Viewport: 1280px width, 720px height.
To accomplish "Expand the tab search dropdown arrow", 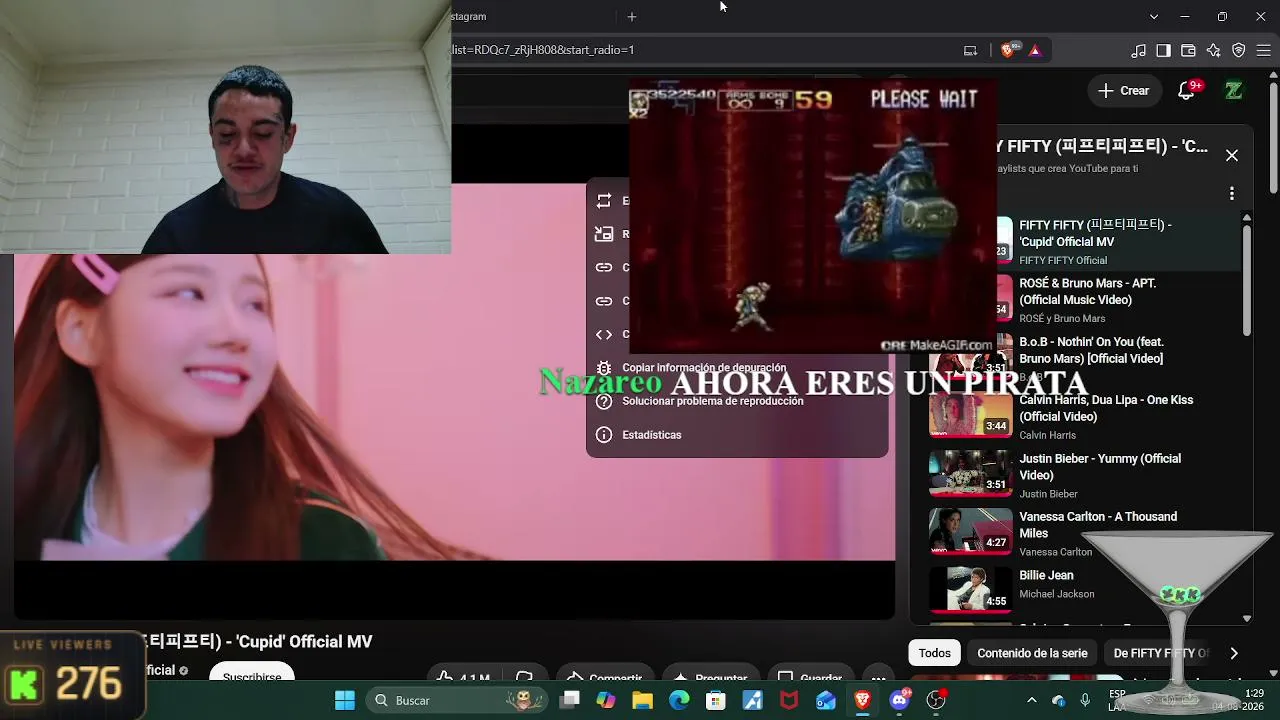I will [x=1154, y=17].
